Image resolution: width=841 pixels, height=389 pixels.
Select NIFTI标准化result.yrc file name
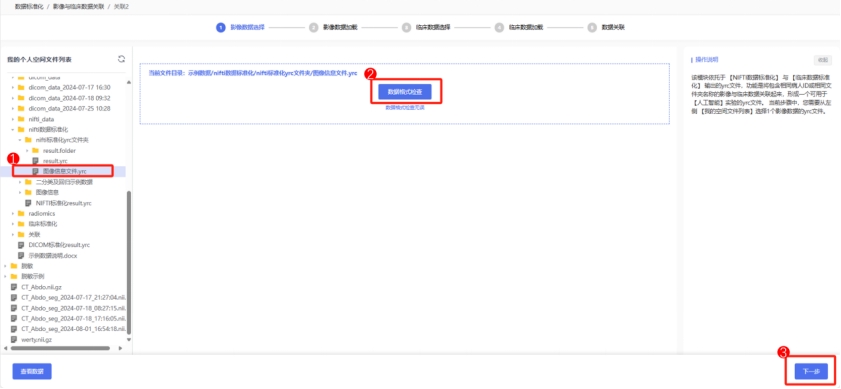(x=64, y=203)
